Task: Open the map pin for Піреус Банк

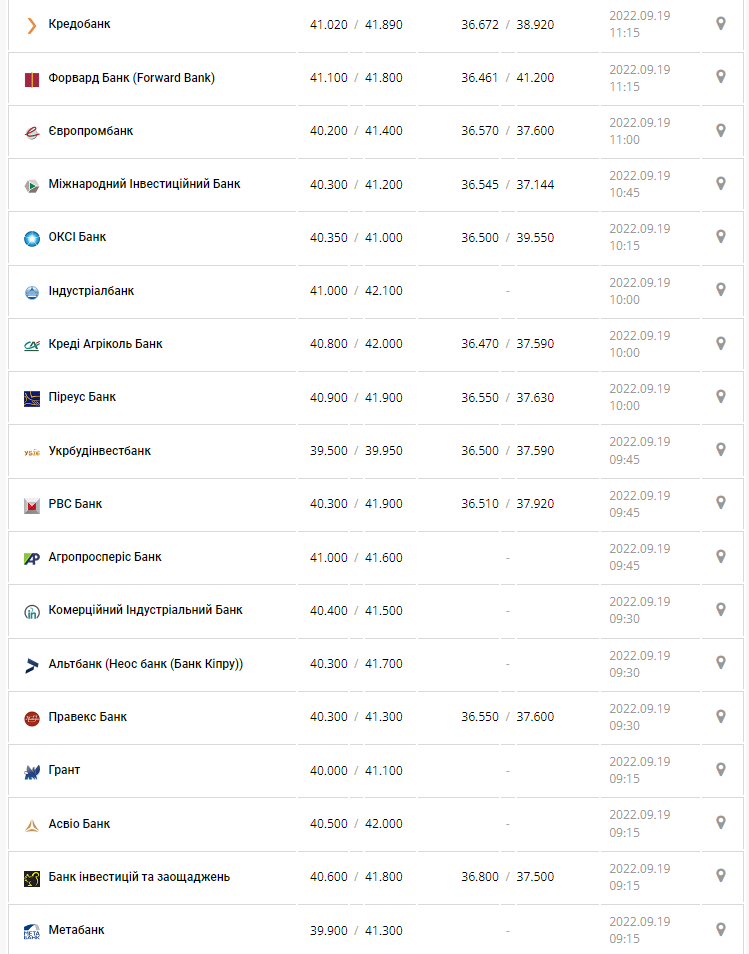Action: coord(720,397)
